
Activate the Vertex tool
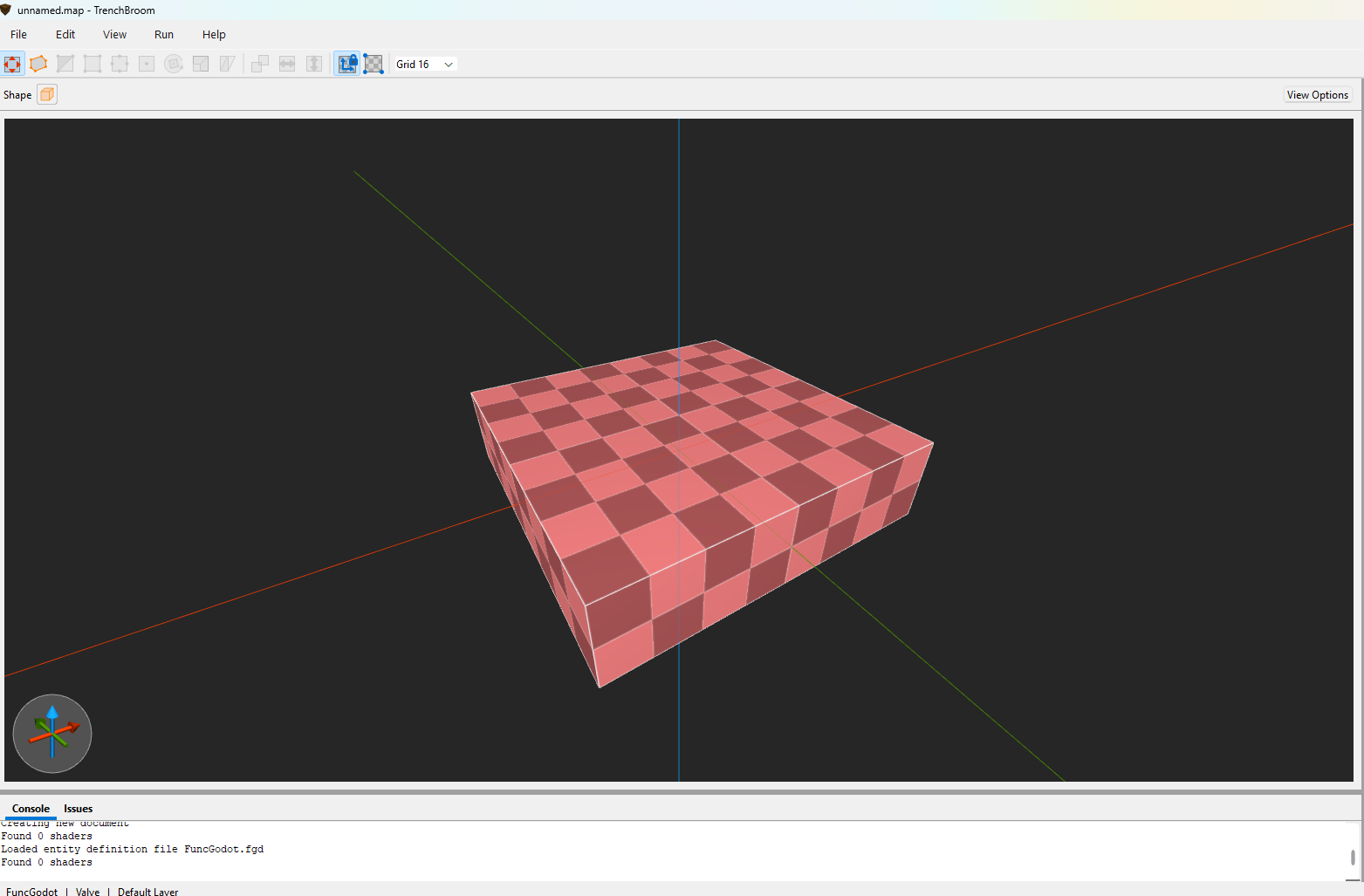point(93,64)
